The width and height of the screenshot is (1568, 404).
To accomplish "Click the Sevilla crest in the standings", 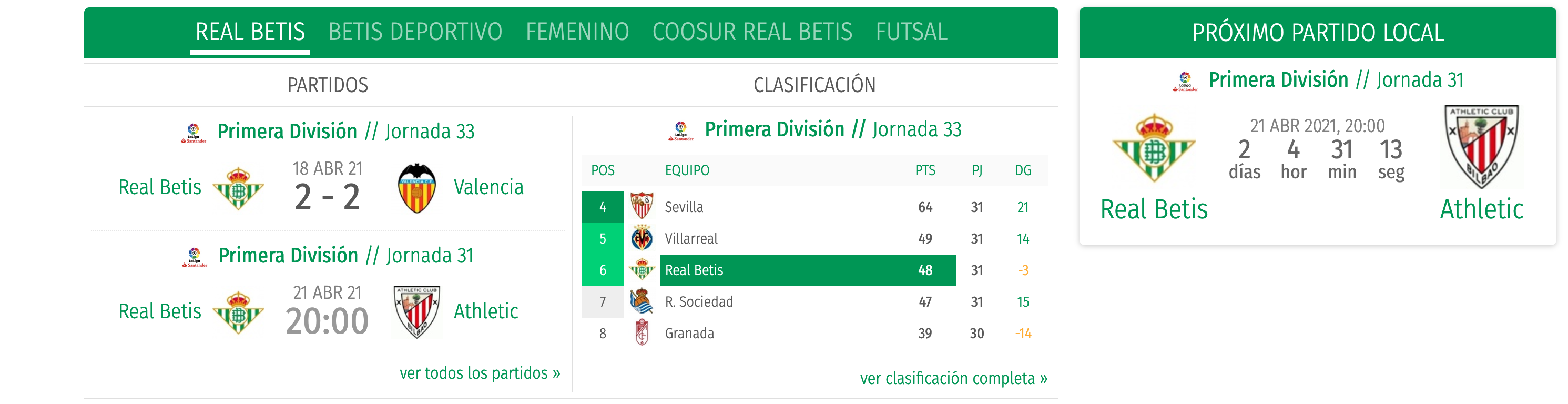I will click(x=642, y=206).
